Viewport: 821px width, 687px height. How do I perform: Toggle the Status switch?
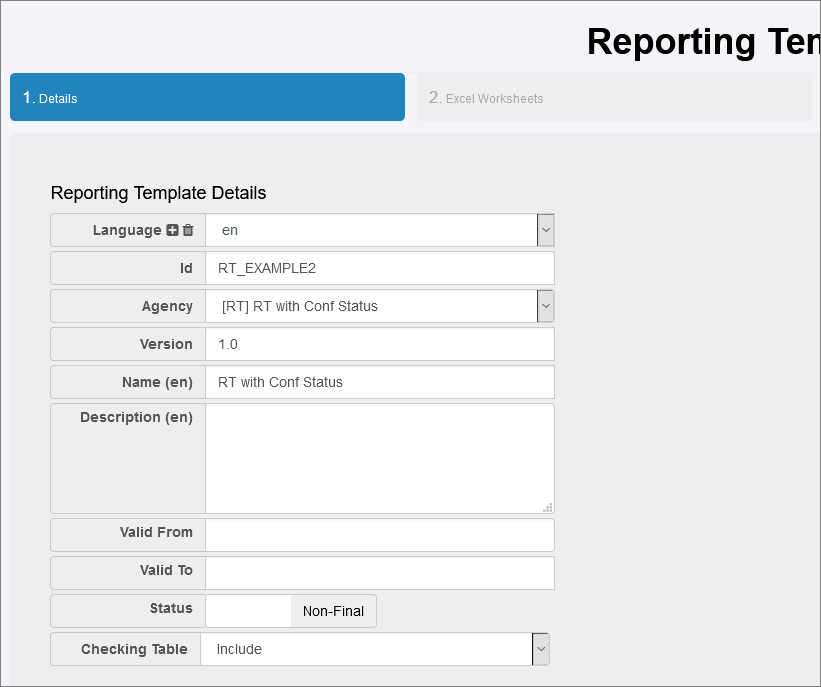[249, 611]
